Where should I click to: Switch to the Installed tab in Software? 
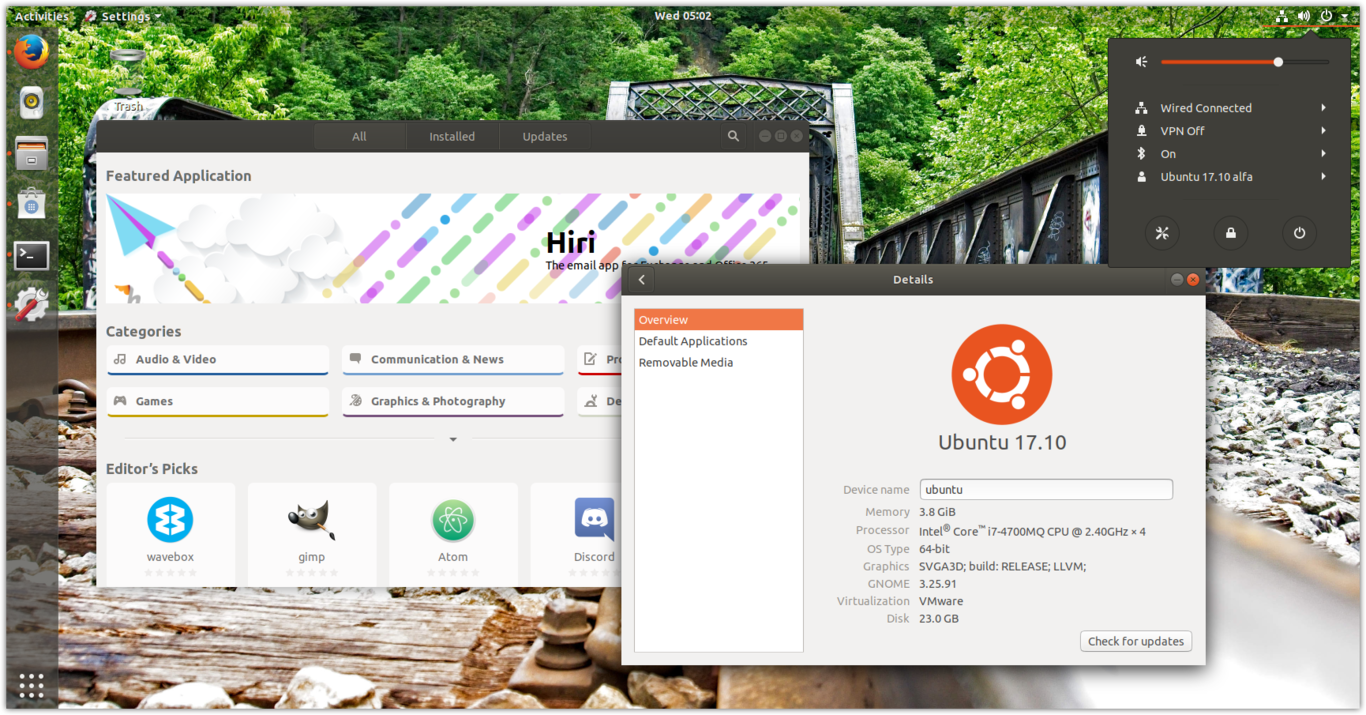[x=452, y=137]
